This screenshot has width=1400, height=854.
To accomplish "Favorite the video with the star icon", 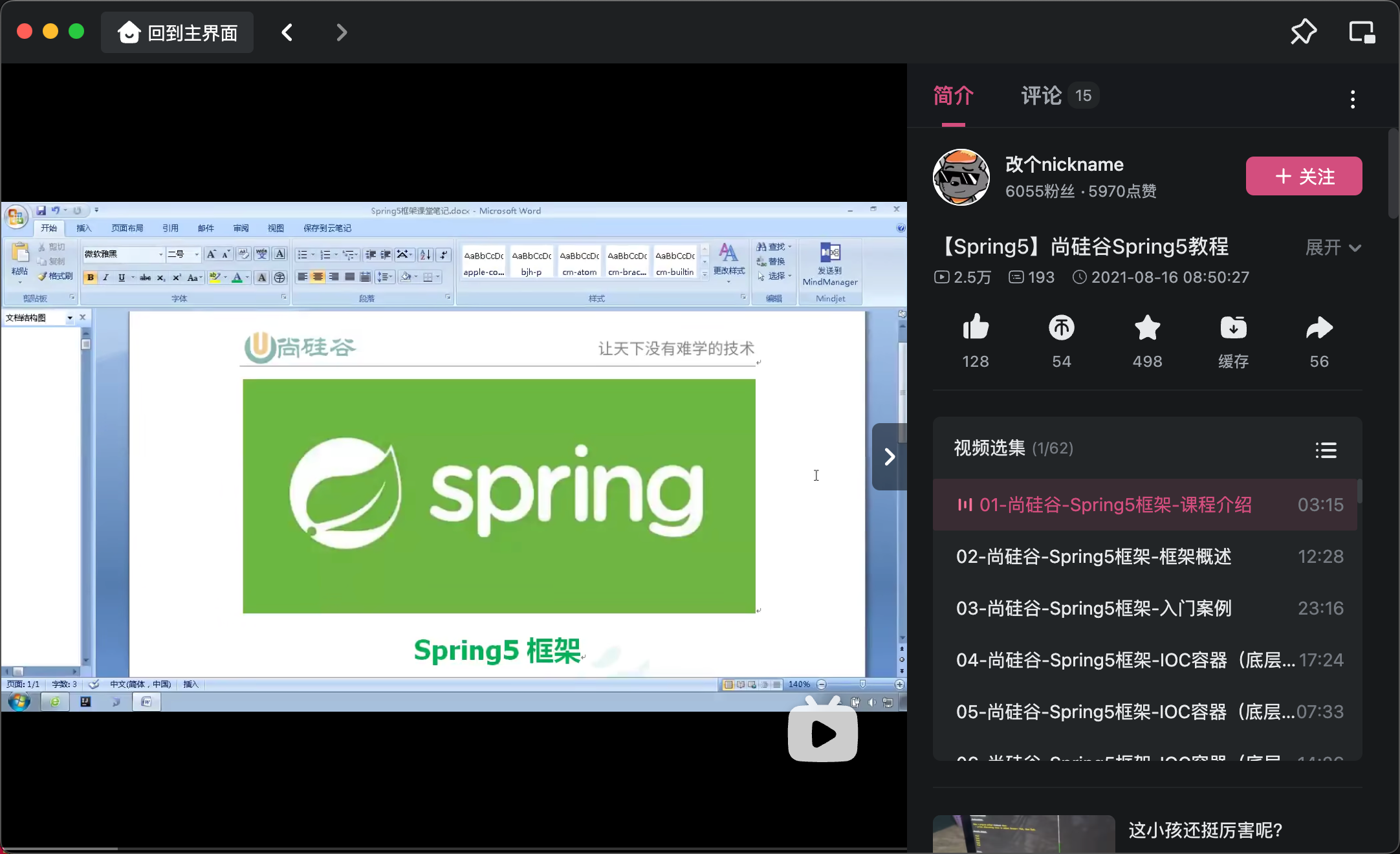I will point(1147,327).
